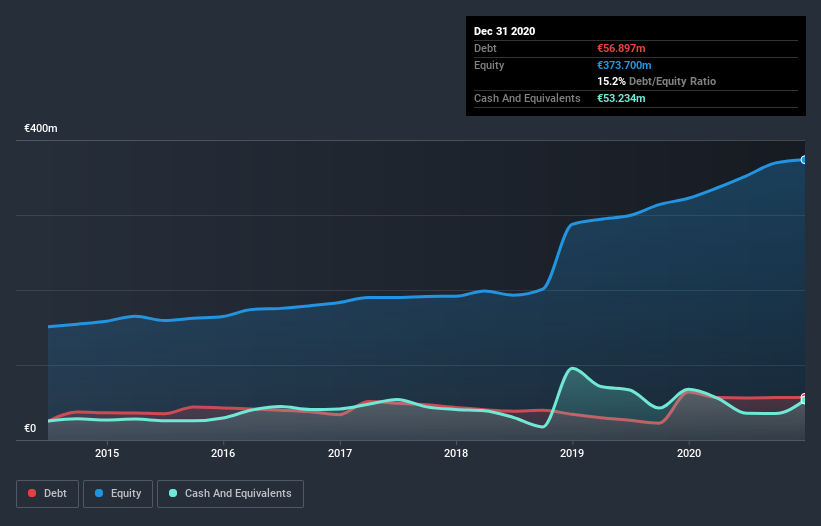
Task: Click the red Debt legend dot
Action: tap(32, 493)
